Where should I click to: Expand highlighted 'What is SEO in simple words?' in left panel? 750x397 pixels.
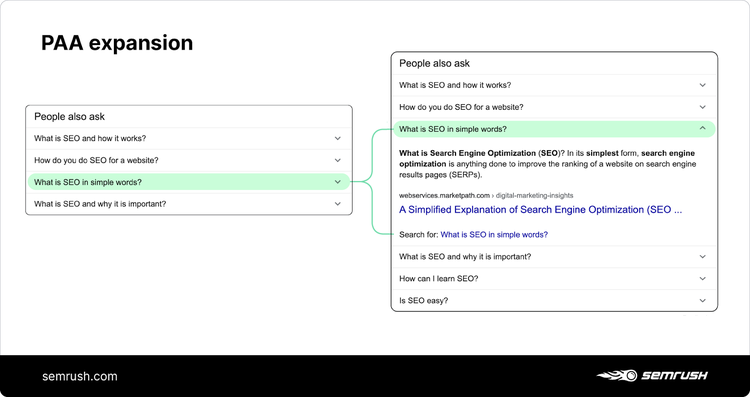[189, 182]
